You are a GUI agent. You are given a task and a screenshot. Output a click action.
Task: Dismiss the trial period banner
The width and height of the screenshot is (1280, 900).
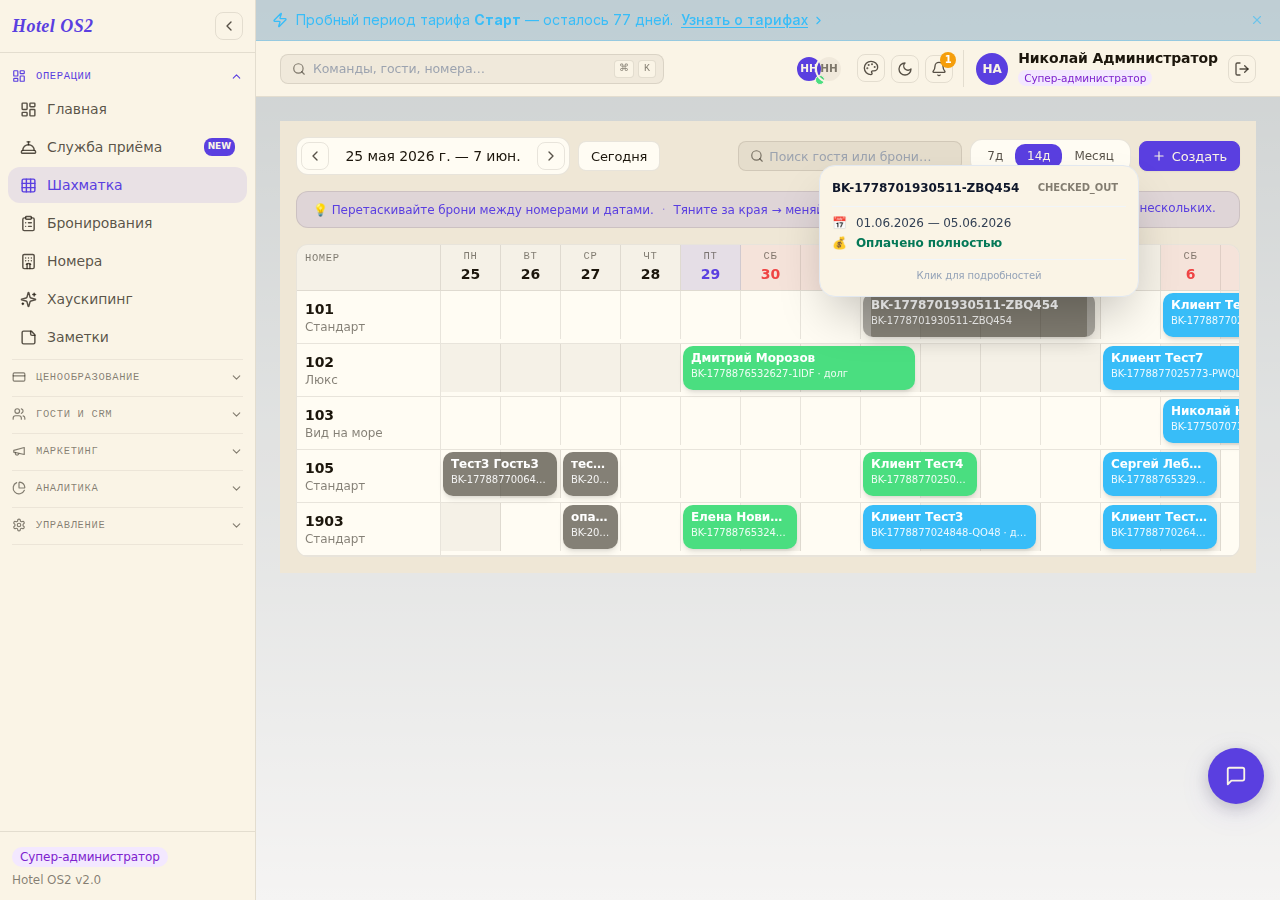point(1257,20)
